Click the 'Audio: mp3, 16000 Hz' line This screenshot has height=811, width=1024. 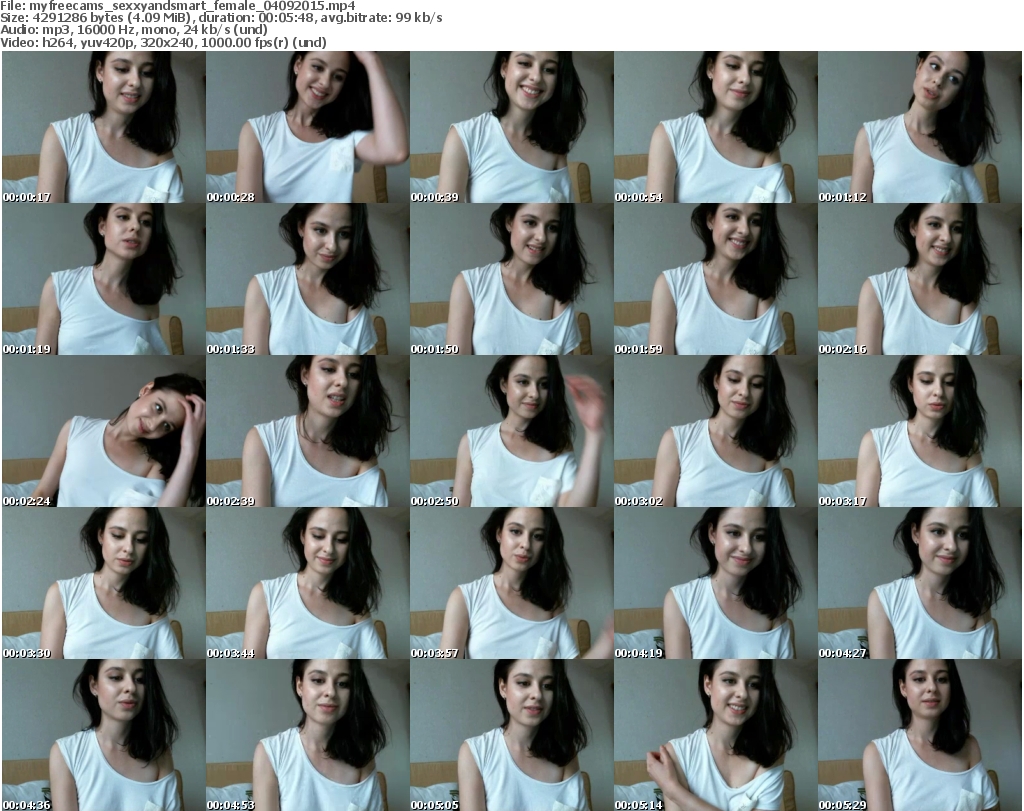click(134, 30)
